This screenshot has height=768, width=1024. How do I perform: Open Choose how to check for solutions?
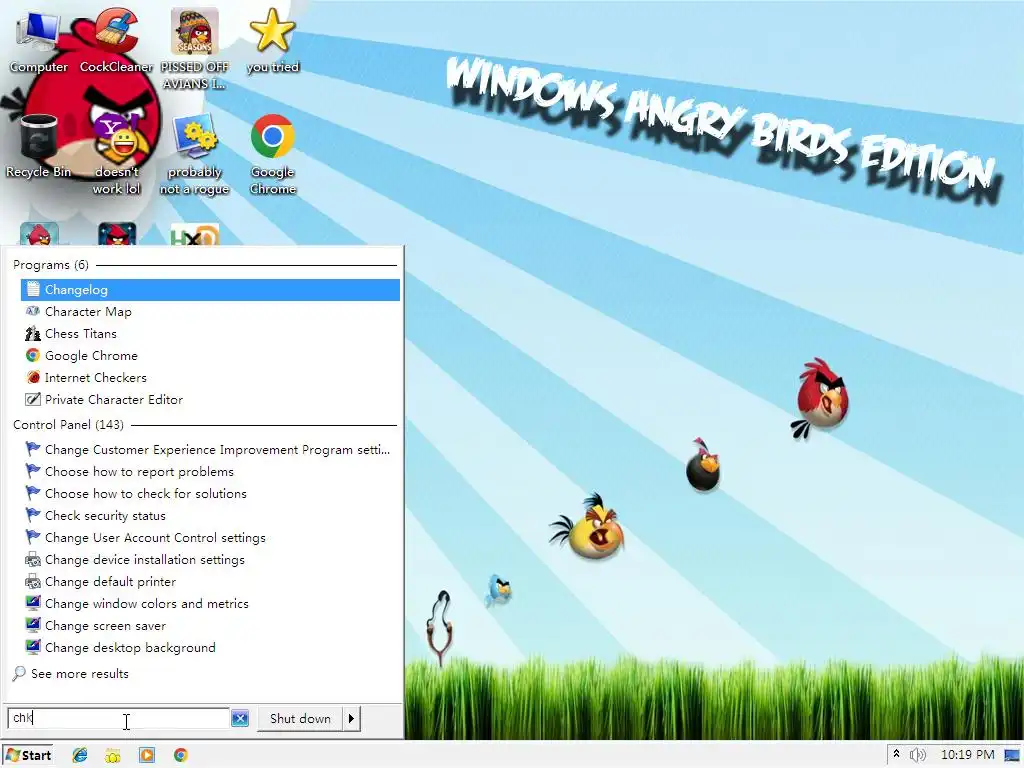coord(210,494)
